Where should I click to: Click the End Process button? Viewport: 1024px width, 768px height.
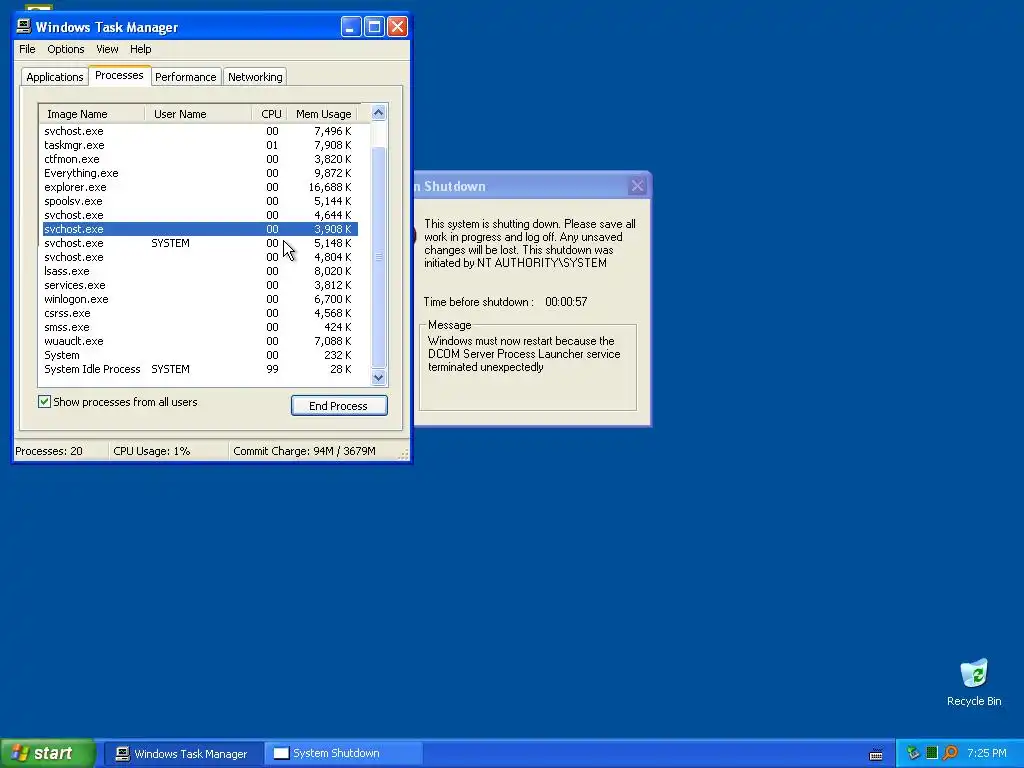click(x=339, y=406)
